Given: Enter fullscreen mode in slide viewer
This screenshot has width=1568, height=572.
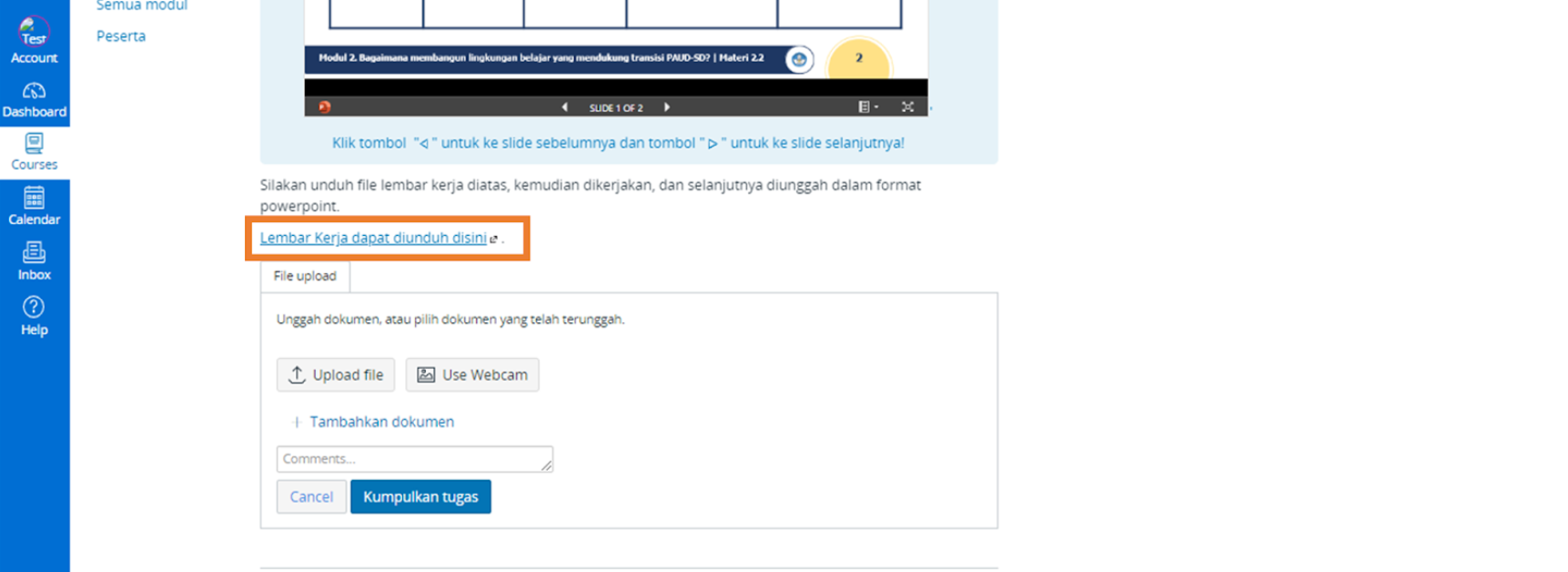Looking at the screenshot, I should [907, 107].
